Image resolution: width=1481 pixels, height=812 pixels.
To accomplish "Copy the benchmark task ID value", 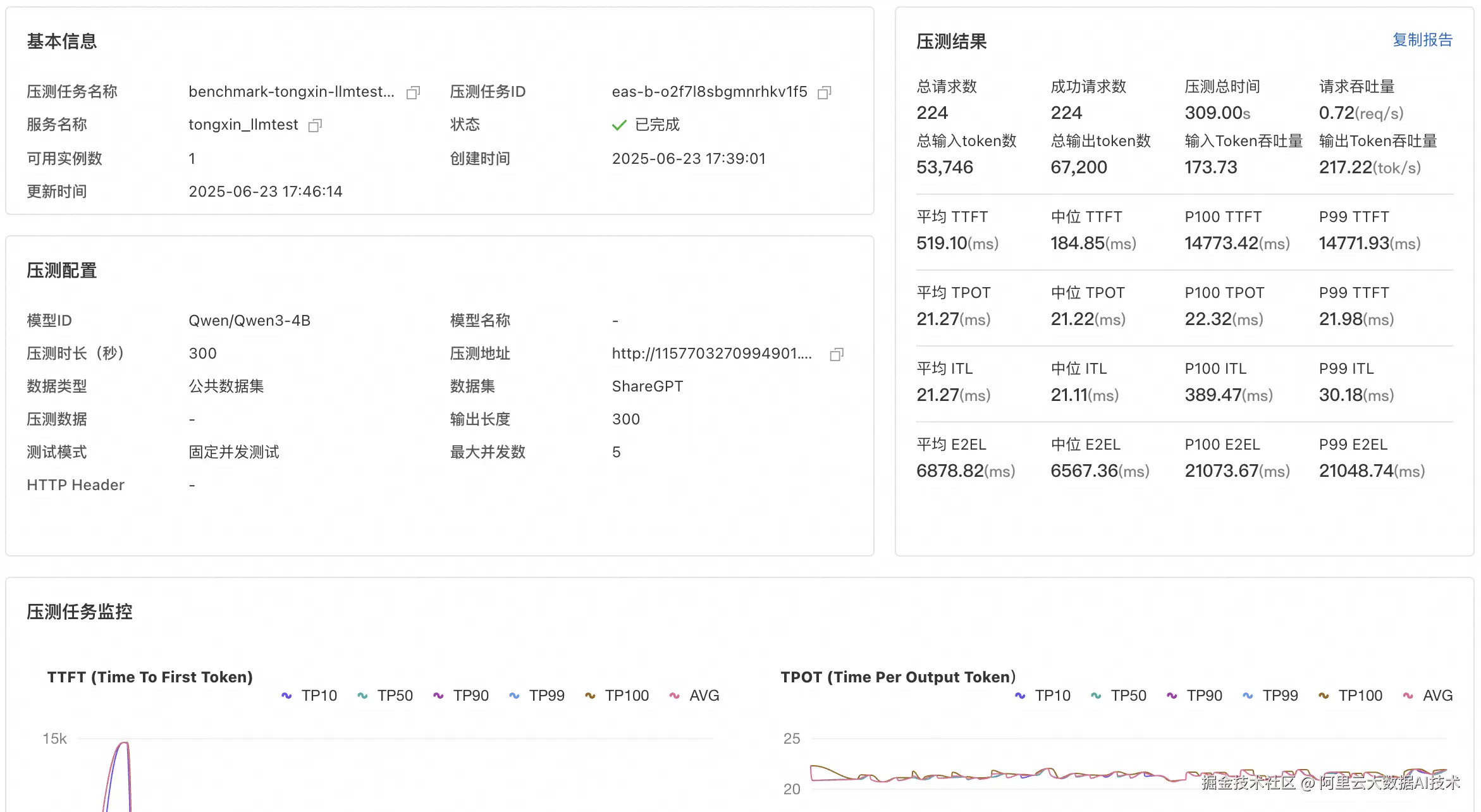I will [x=824, y=92].
